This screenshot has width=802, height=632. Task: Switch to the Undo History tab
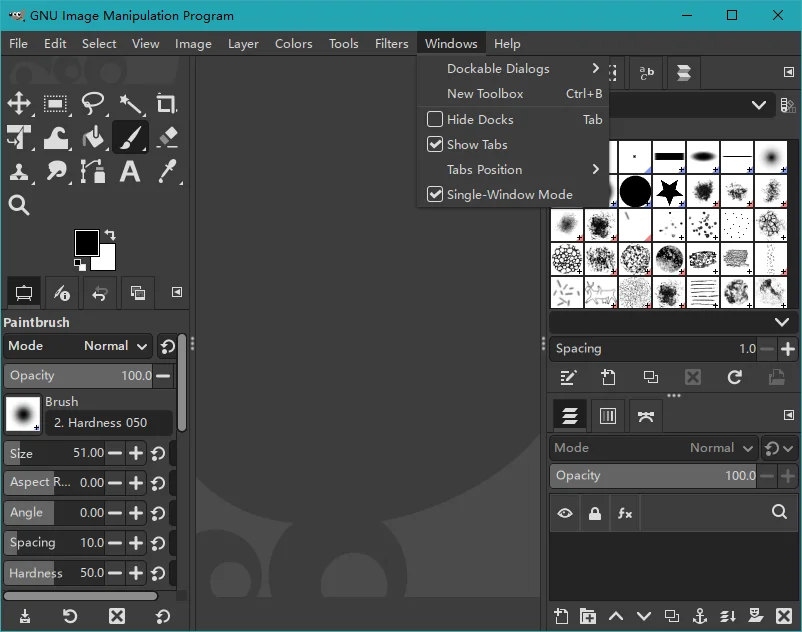100,293
